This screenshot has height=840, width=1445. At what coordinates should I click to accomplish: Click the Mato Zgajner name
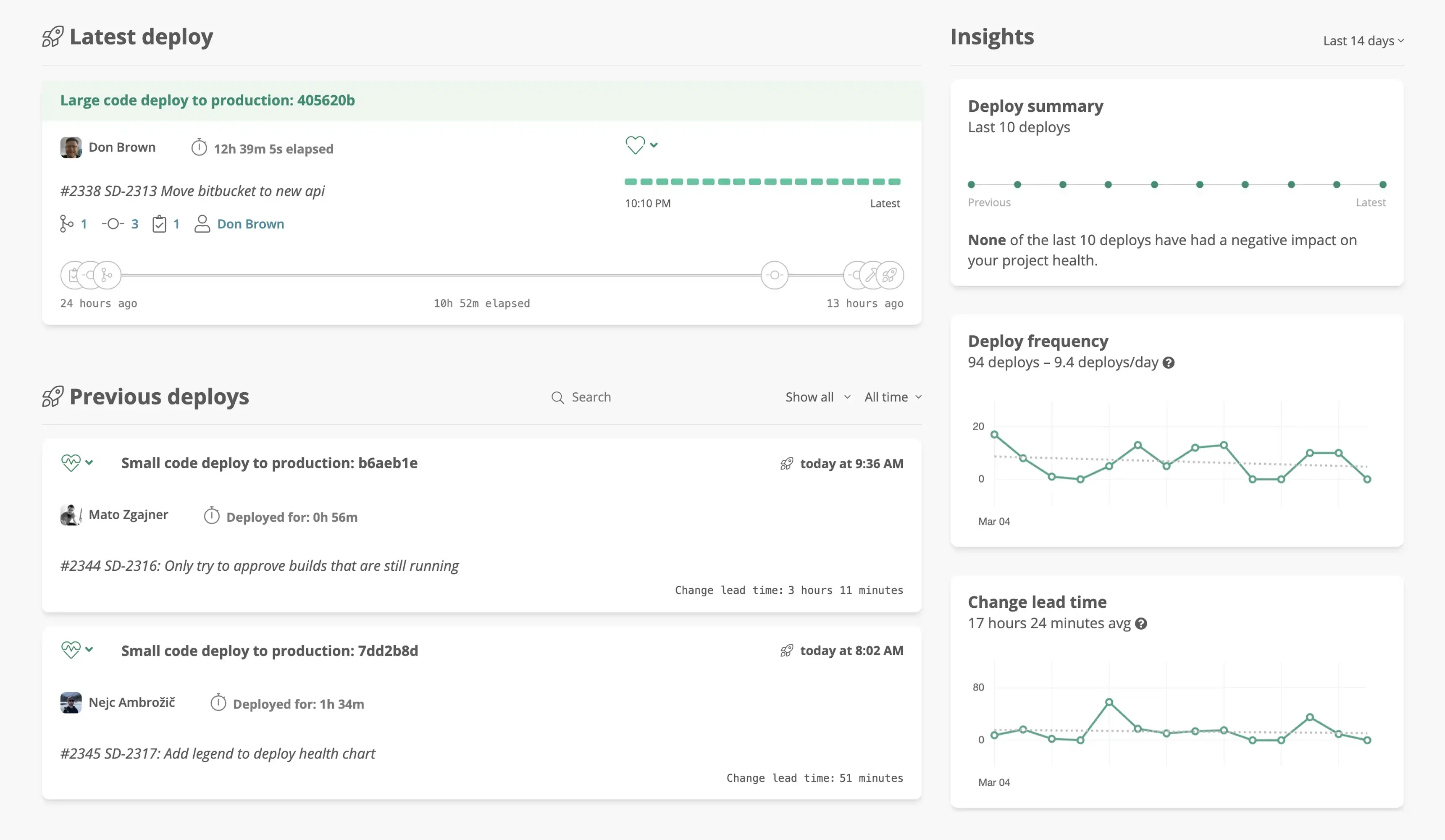pyautogui.click(x=129, y=515)
